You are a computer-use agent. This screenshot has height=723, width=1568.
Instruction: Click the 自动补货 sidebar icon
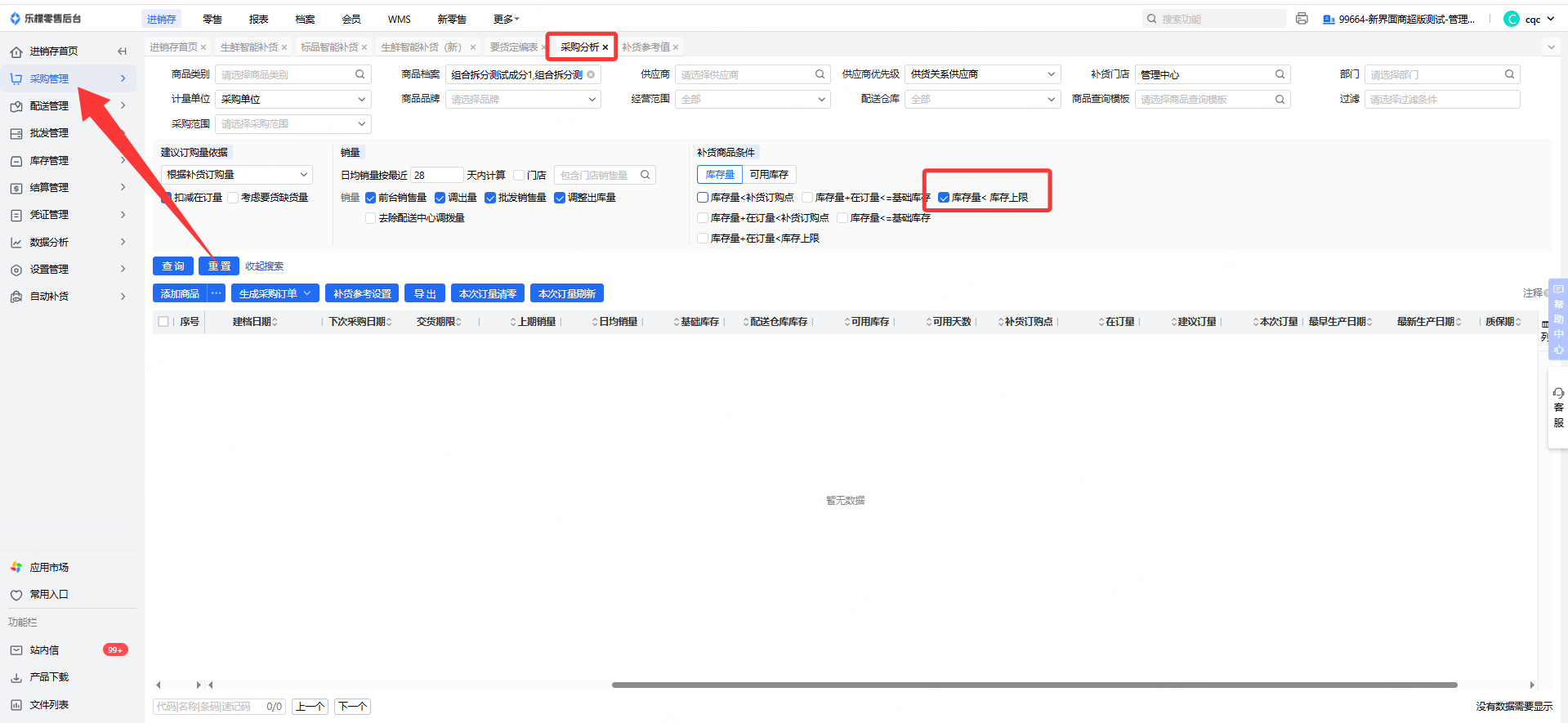(x=16, y=297)
